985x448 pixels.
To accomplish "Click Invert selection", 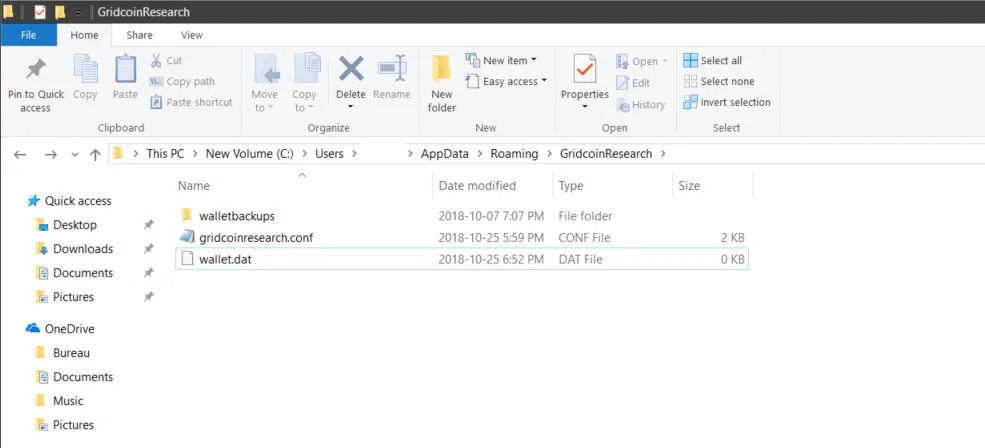I will 727,102.
